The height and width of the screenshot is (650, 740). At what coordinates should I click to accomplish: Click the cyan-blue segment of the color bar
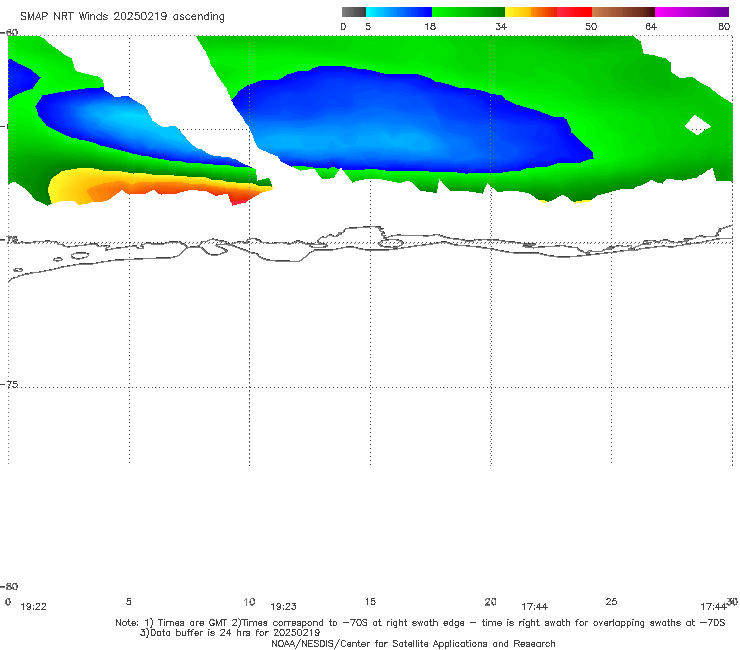coord(399,12)
